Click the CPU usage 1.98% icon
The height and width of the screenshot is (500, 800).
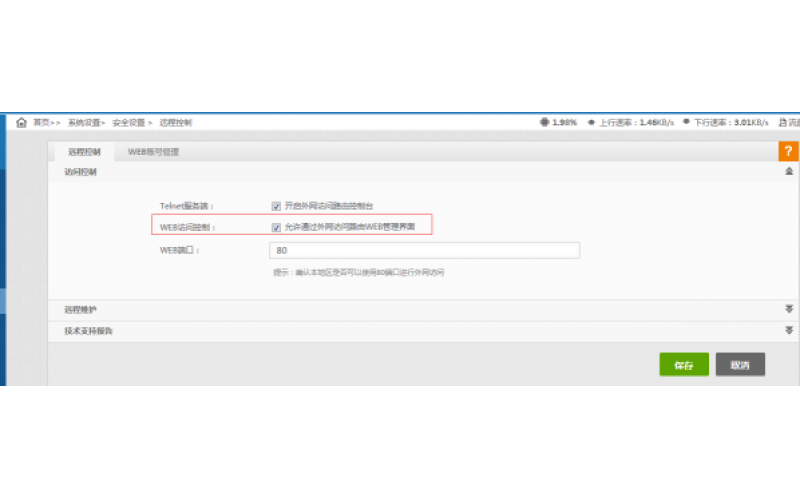[544, 122]
